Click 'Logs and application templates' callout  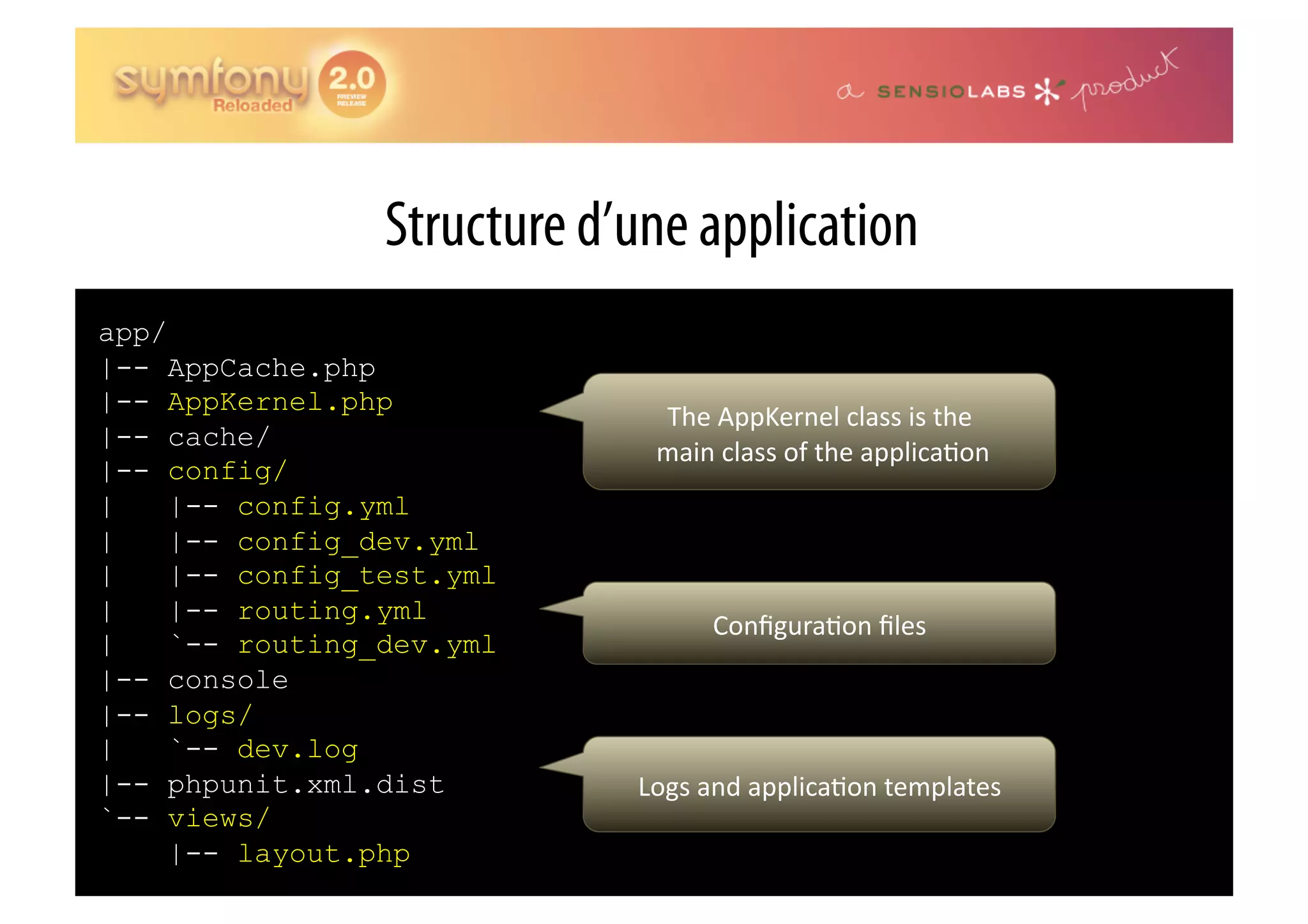819,785
